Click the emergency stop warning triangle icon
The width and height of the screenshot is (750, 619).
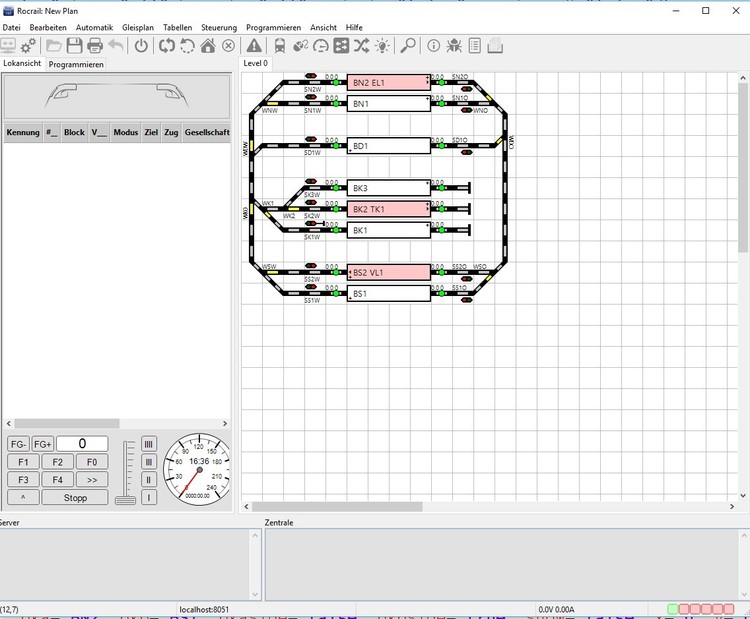(254, 45)
